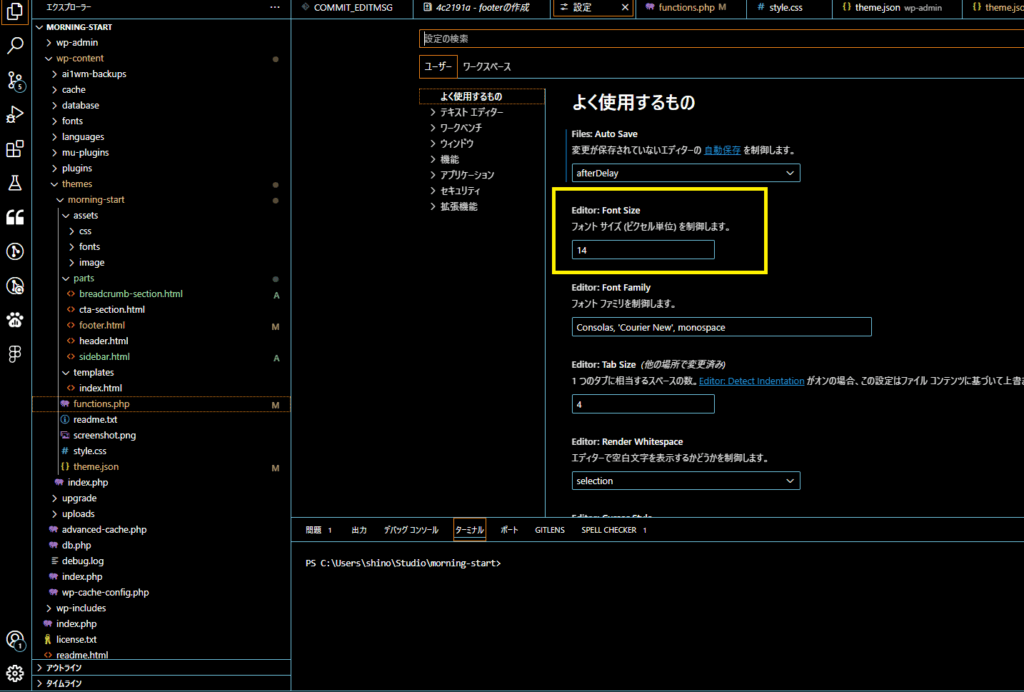Expand the wp-admin folder

(x=161, y=42)
